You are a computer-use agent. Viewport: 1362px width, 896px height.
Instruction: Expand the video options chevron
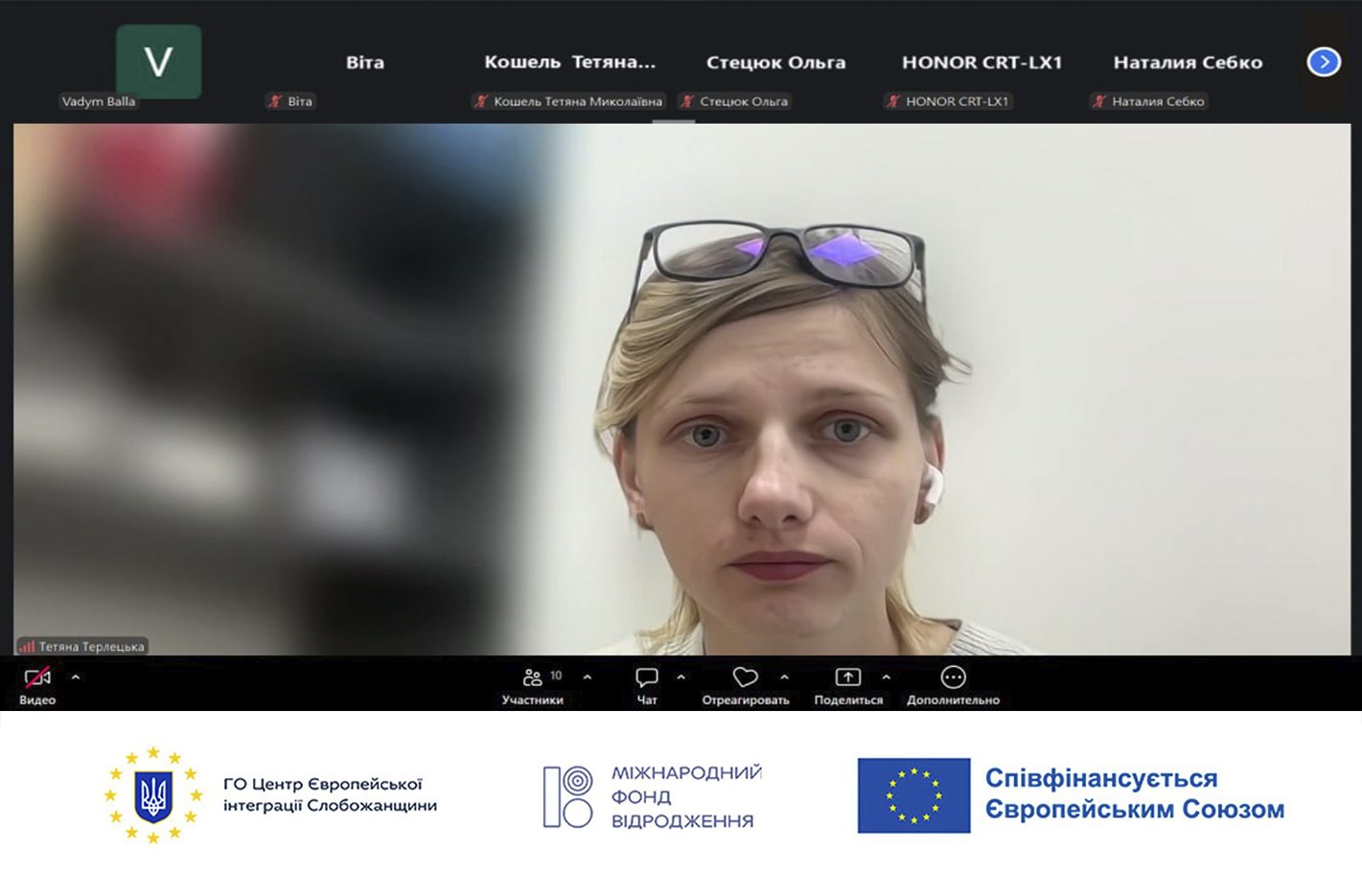click(76, 678)
